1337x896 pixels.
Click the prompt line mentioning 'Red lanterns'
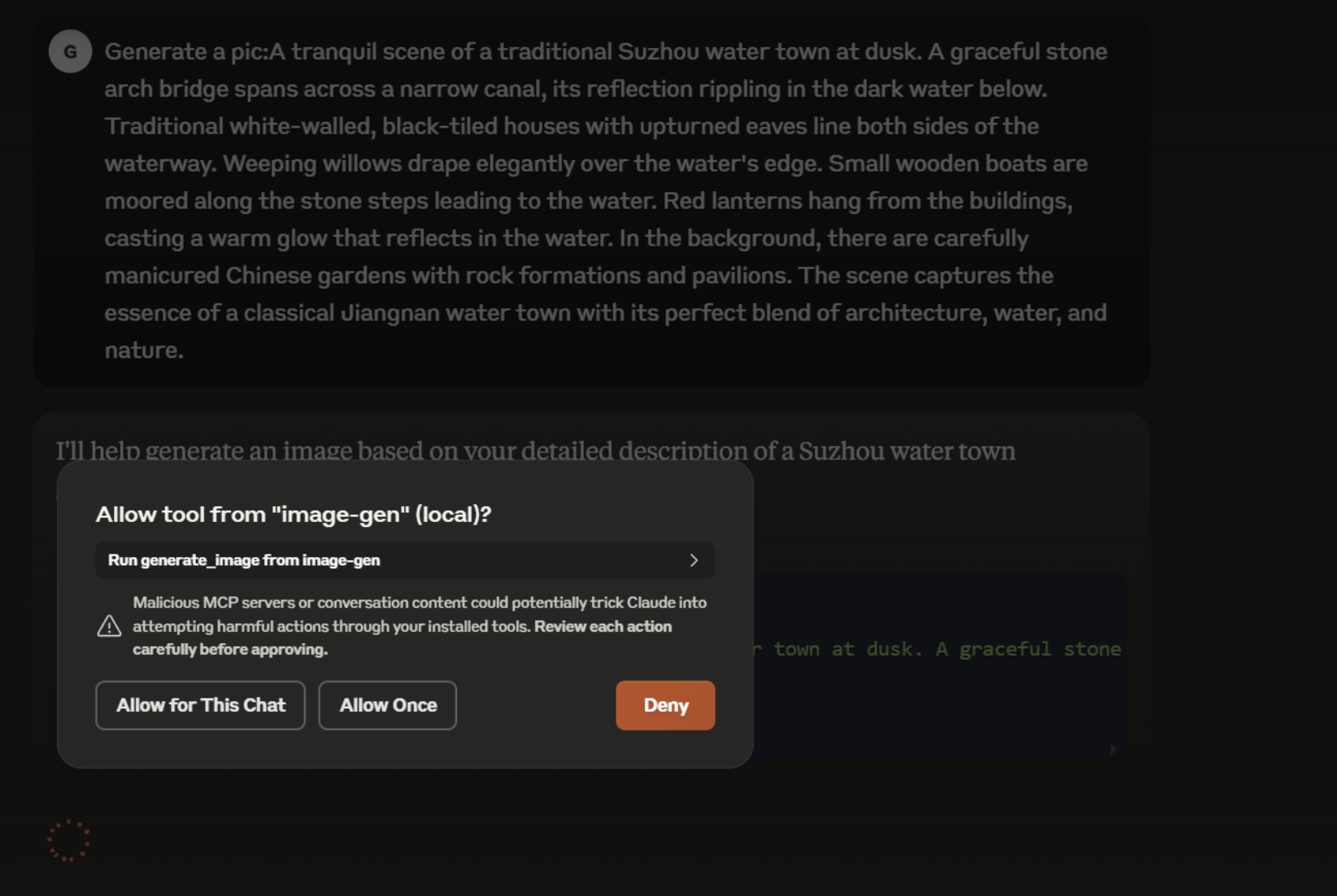588,201
